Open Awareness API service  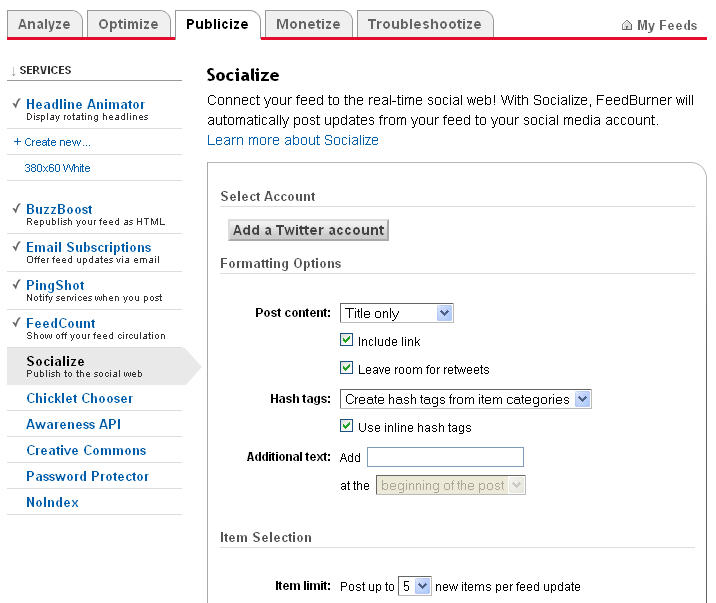[74, 425]
